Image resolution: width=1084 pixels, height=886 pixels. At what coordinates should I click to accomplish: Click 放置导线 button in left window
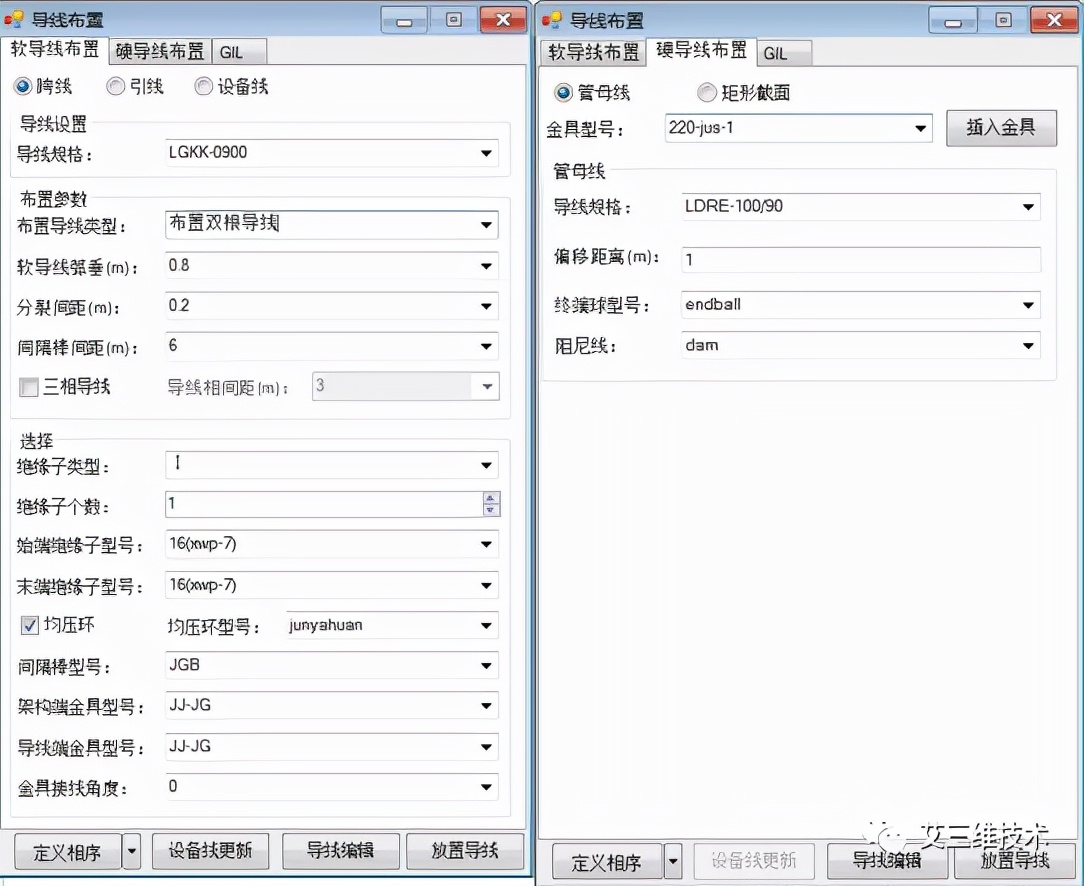coord(465,851)
